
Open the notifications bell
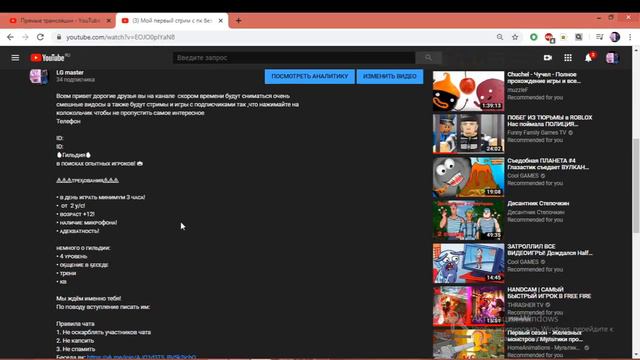(x=588, y=58)
